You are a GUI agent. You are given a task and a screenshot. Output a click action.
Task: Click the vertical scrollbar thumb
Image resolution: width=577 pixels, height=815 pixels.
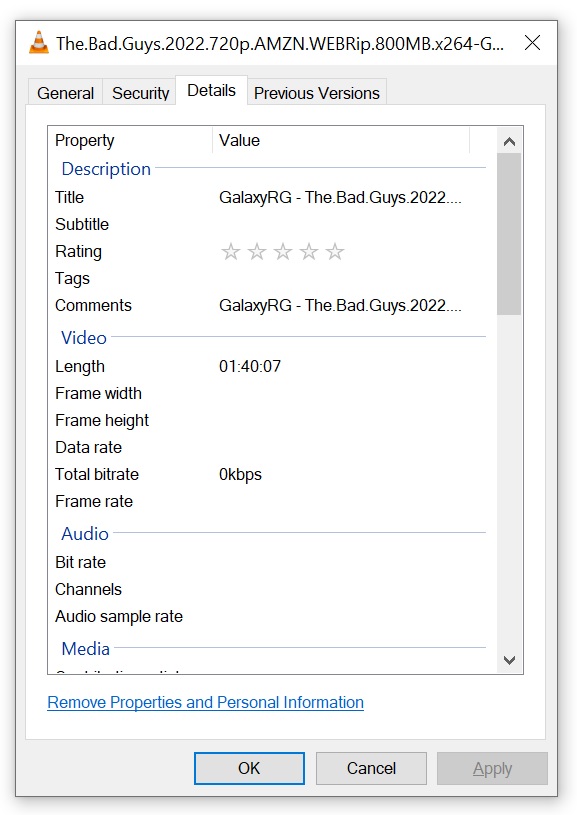(x=509, y=234)
